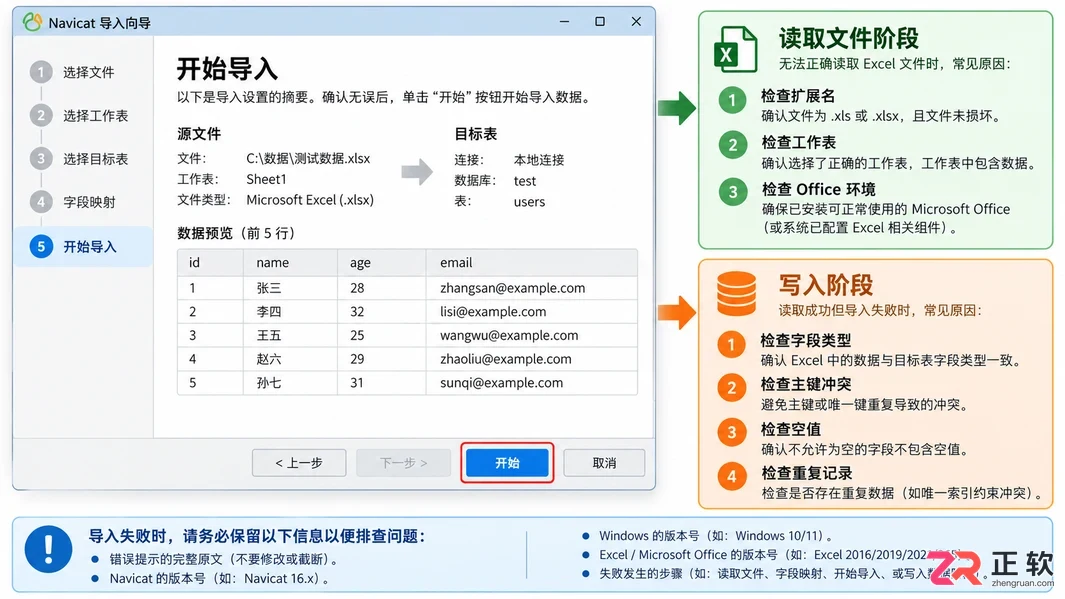Click the blue exclamation warning icon

(x=48, y=549)
